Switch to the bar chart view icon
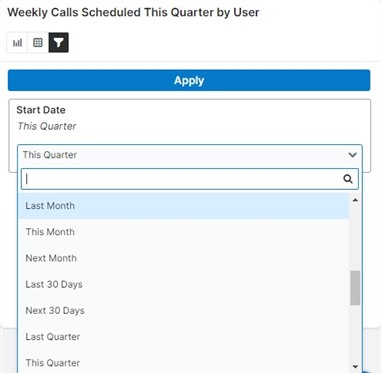 17,43
